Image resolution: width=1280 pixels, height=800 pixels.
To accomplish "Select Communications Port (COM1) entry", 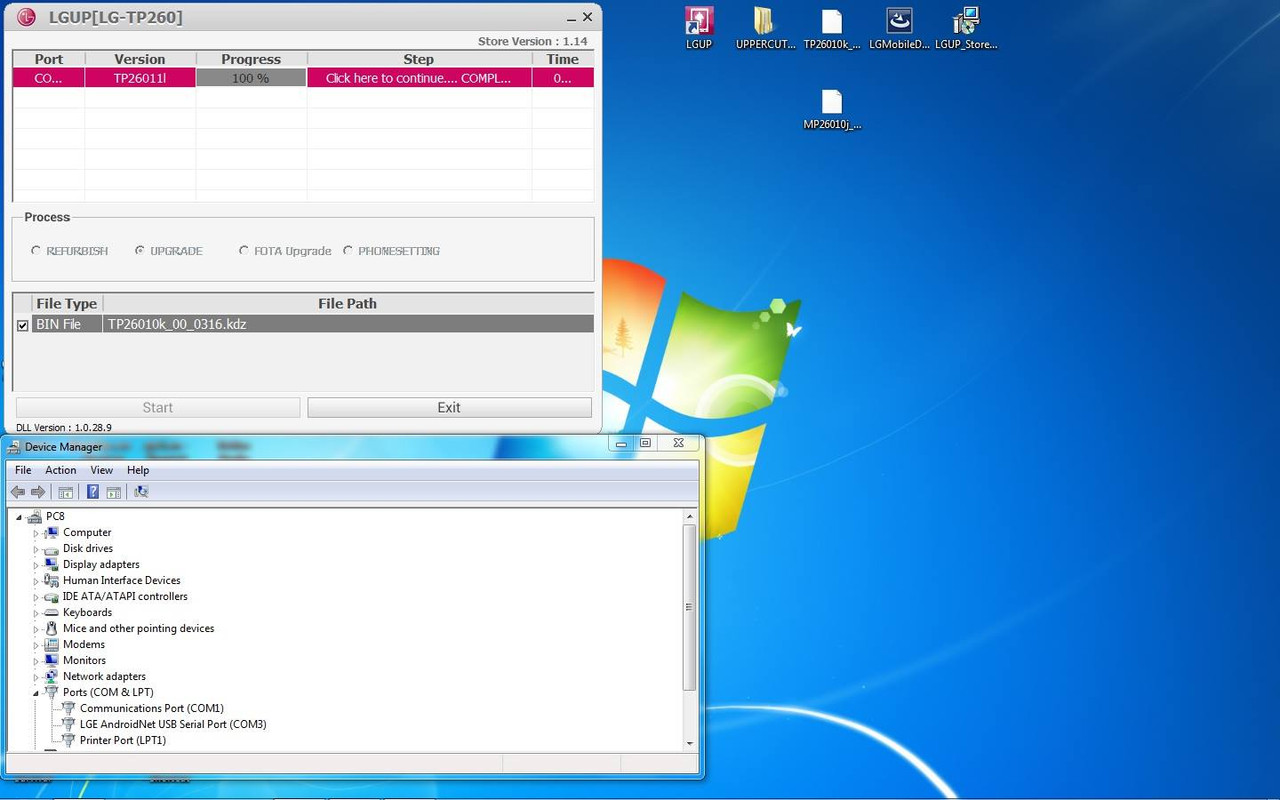I will tap(152, 708).
